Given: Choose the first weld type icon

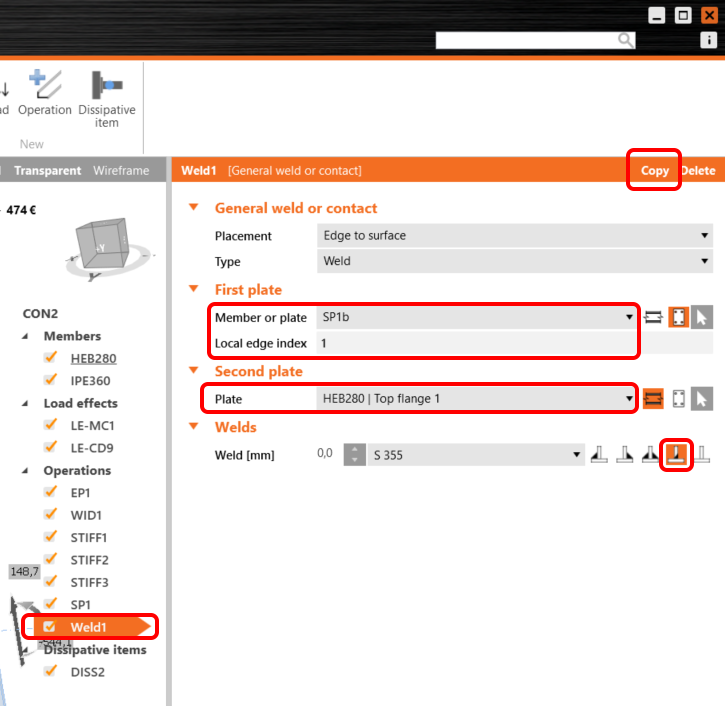Looking at the screenshot, I should tap(599, 454).
